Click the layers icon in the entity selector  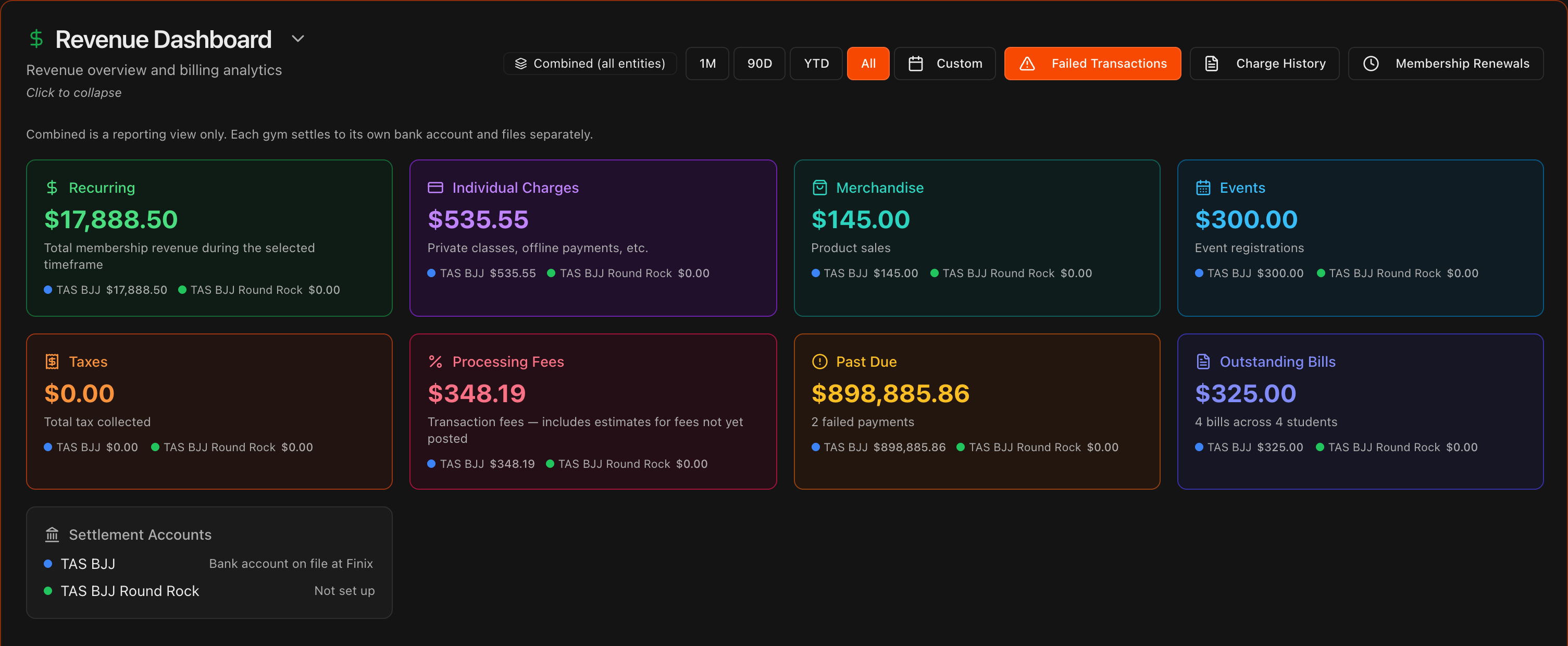coord(520,64)
